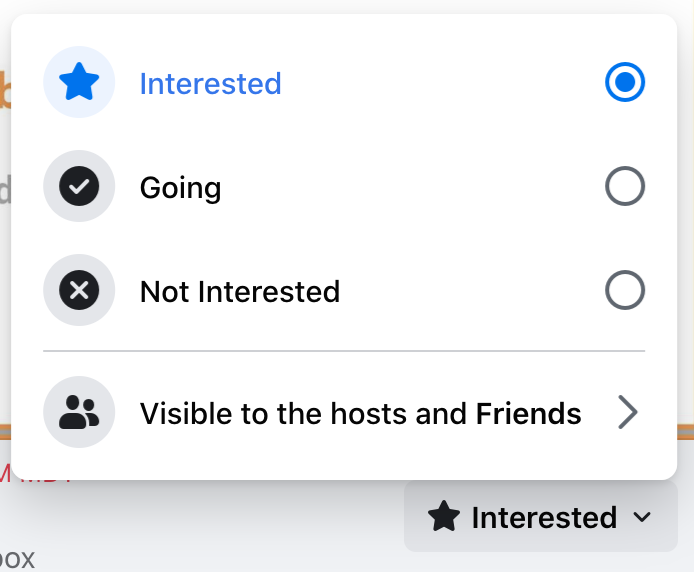Viewport: 694px width, 572px height.
Task: Click the star icon on the Interested button
Action: pyautogui.click(x=444, y=517)
